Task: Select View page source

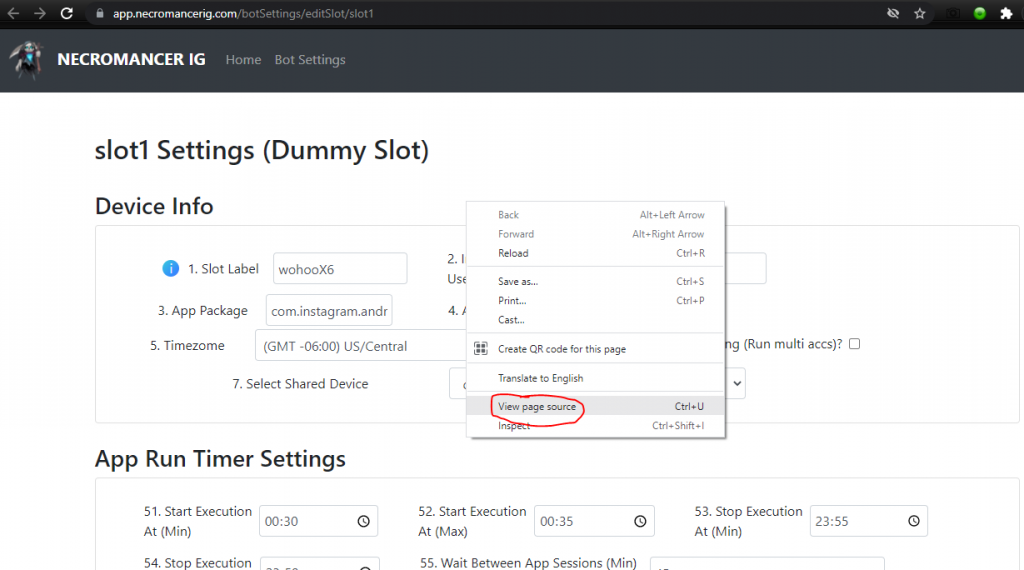Action: (x=596, y=406)
